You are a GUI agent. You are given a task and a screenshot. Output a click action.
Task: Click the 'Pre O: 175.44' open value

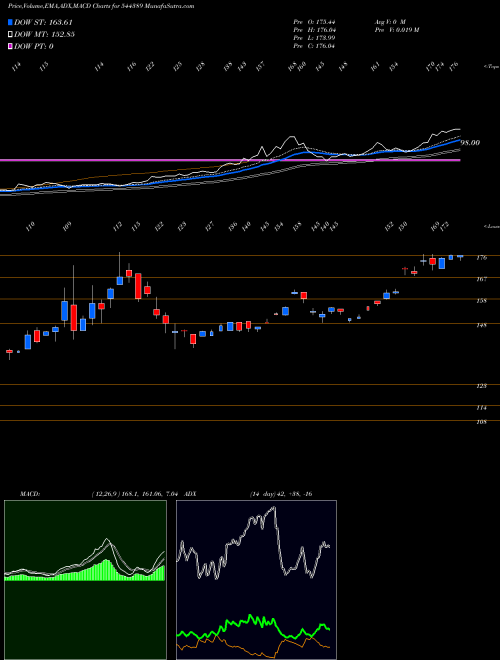[x=314, y=21]
